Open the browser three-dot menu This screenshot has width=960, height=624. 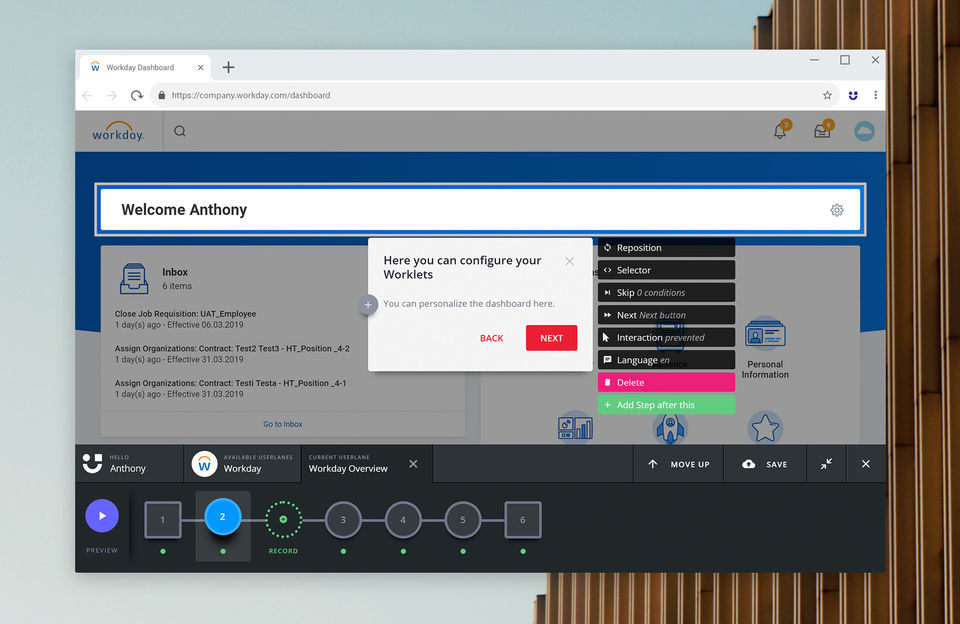point(876,95)
